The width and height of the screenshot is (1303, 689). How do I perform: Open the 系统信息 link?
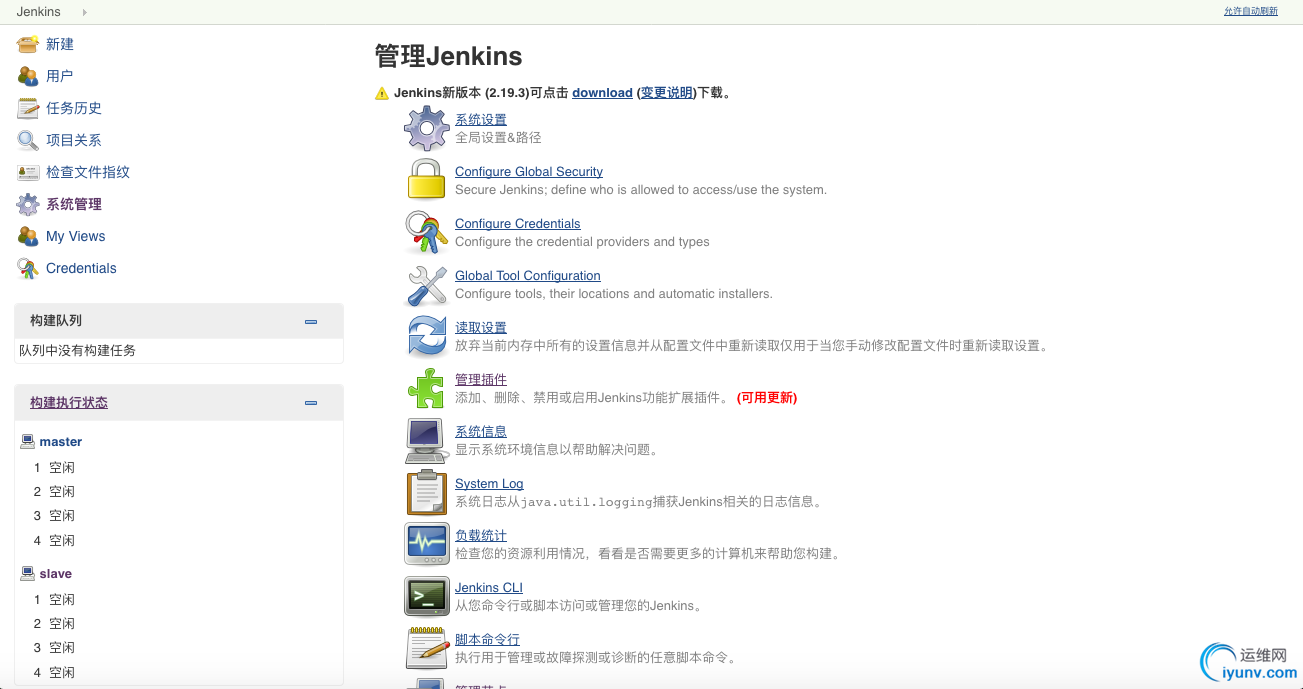coord(481,432)
